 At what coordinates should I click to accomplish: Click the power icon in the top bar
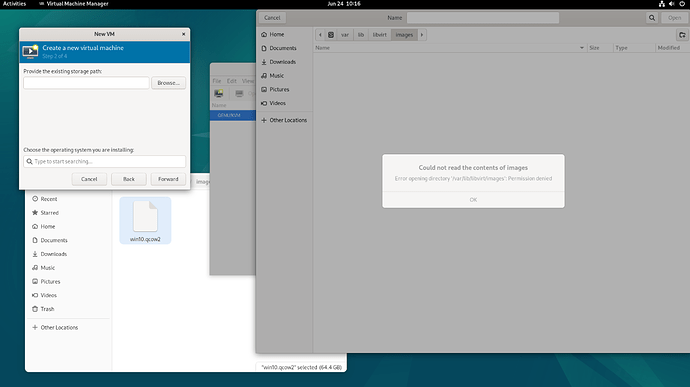click(x=682, y=4)
